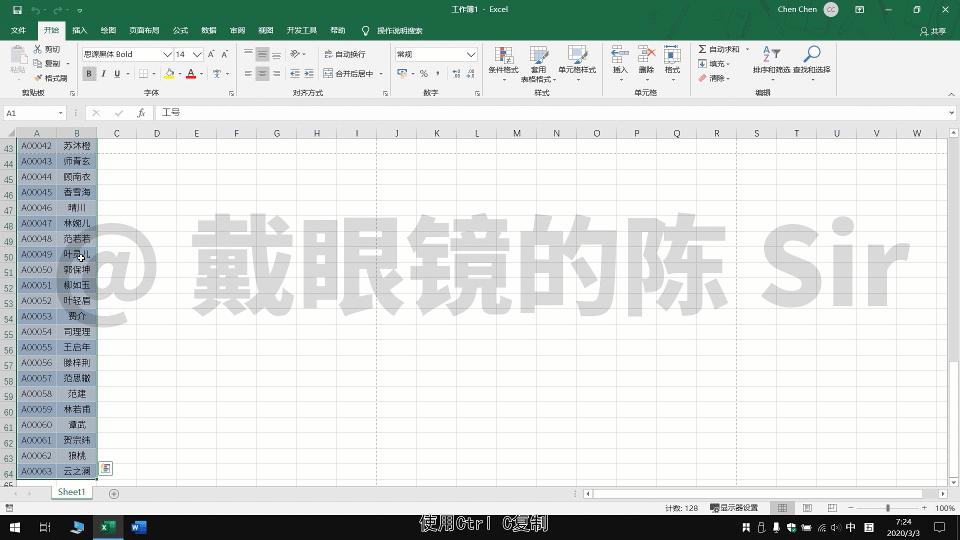Open the cell borders dropdown
The image size is (960, 540).
pyautogui.click(x=153, y=73)
